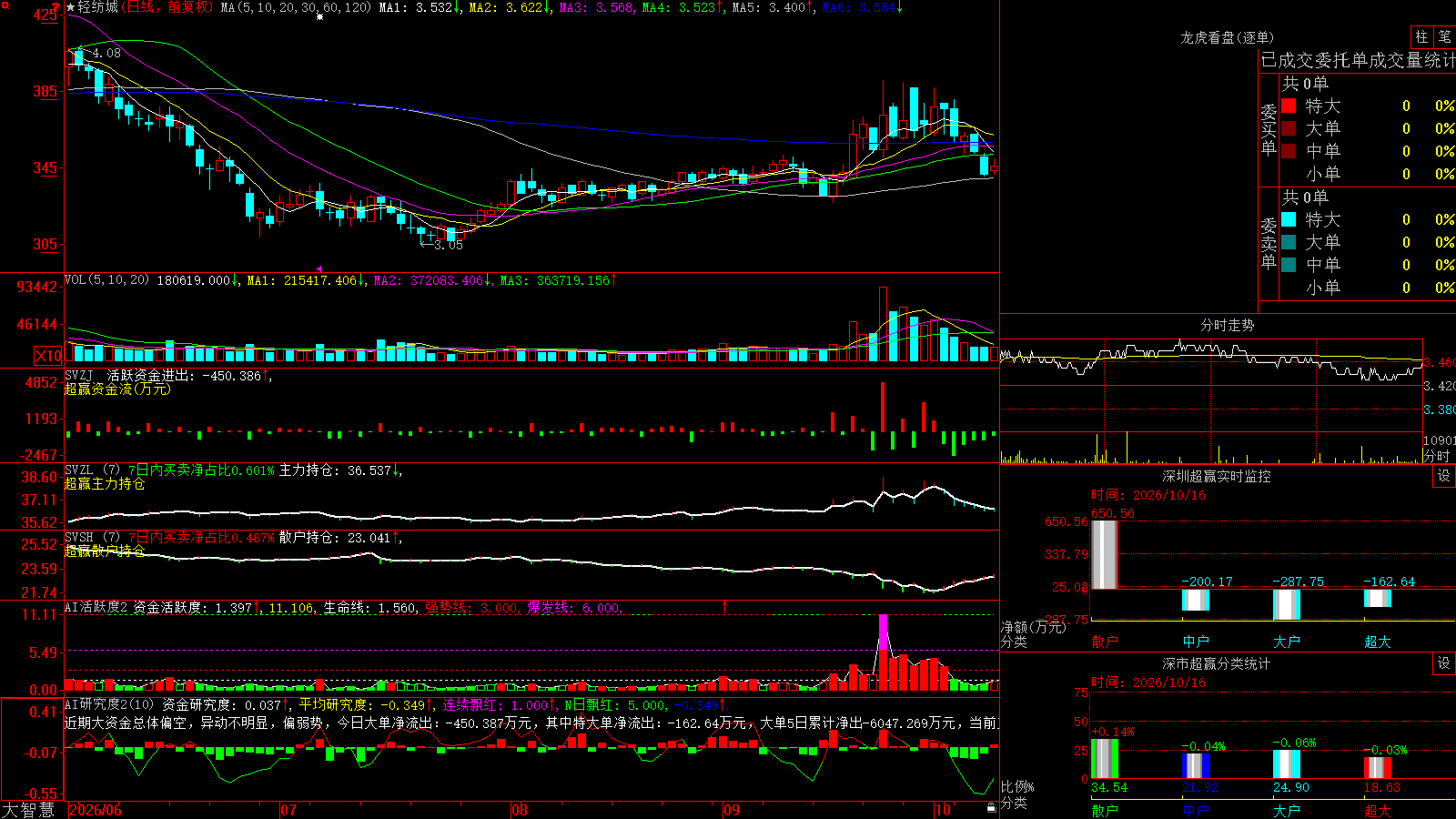Click 已成交委托单成交量统计 header text

coord(1359,60)
